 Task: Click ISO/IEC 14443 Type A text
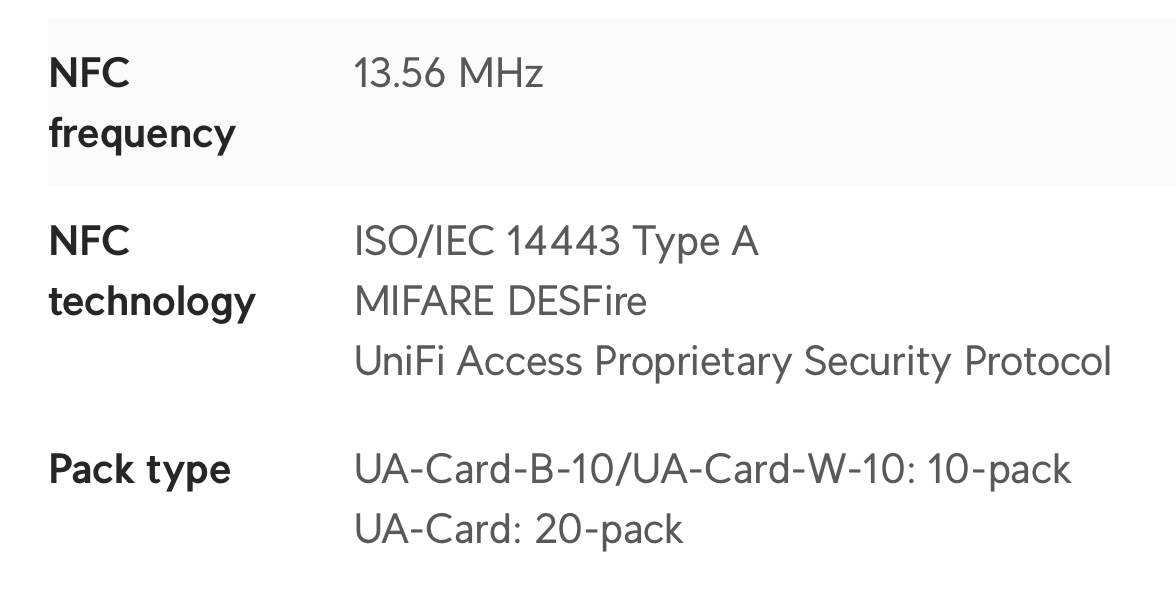pos(556,241)
